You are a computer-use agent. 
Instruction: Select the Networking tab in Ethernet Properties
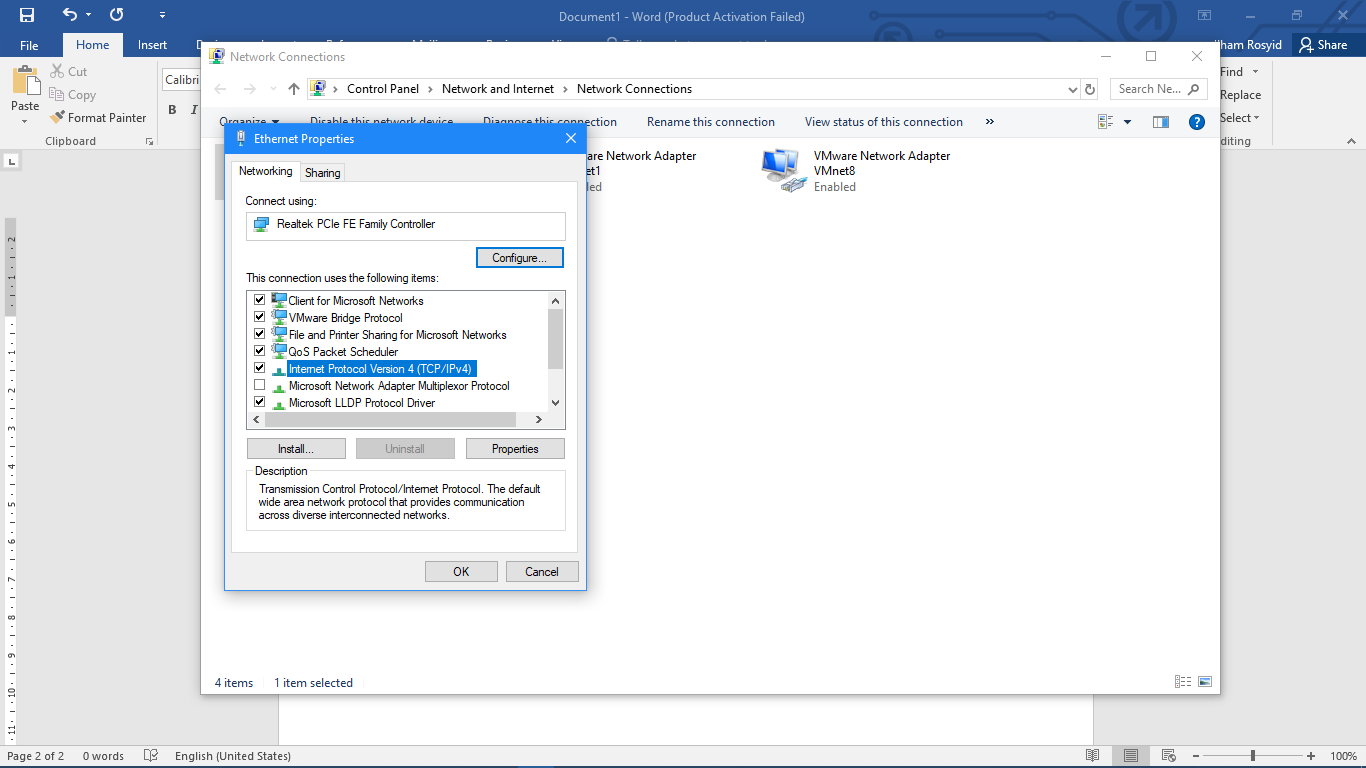[266, 171]
